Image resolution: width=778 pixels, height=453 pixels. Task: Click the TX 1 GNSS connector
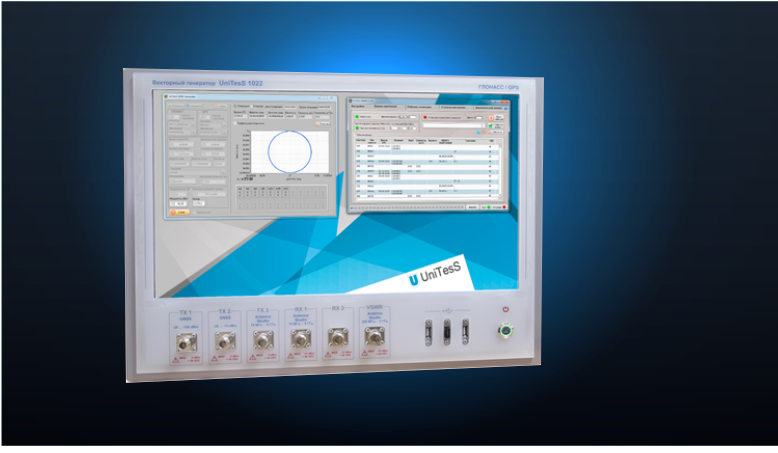click(x=184, y=343)
